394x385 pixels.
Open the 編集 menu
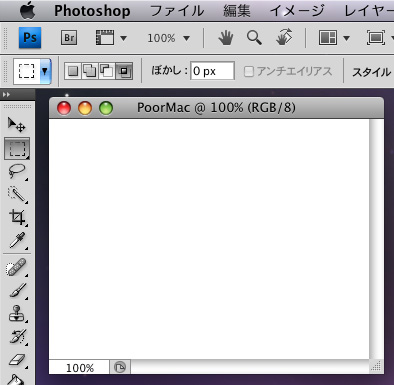click(x=236, y=11)
